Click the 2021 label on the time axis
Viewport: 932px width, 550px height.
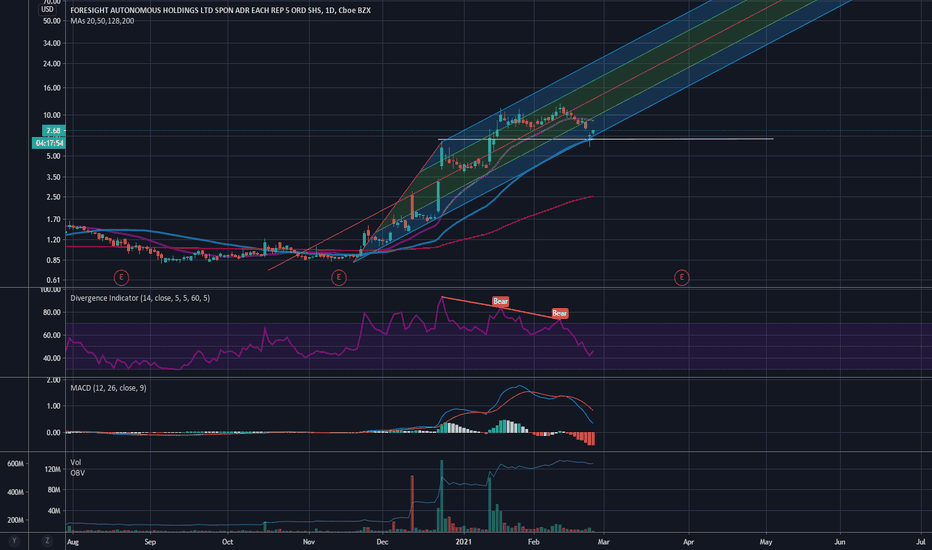tap(464, 542)
